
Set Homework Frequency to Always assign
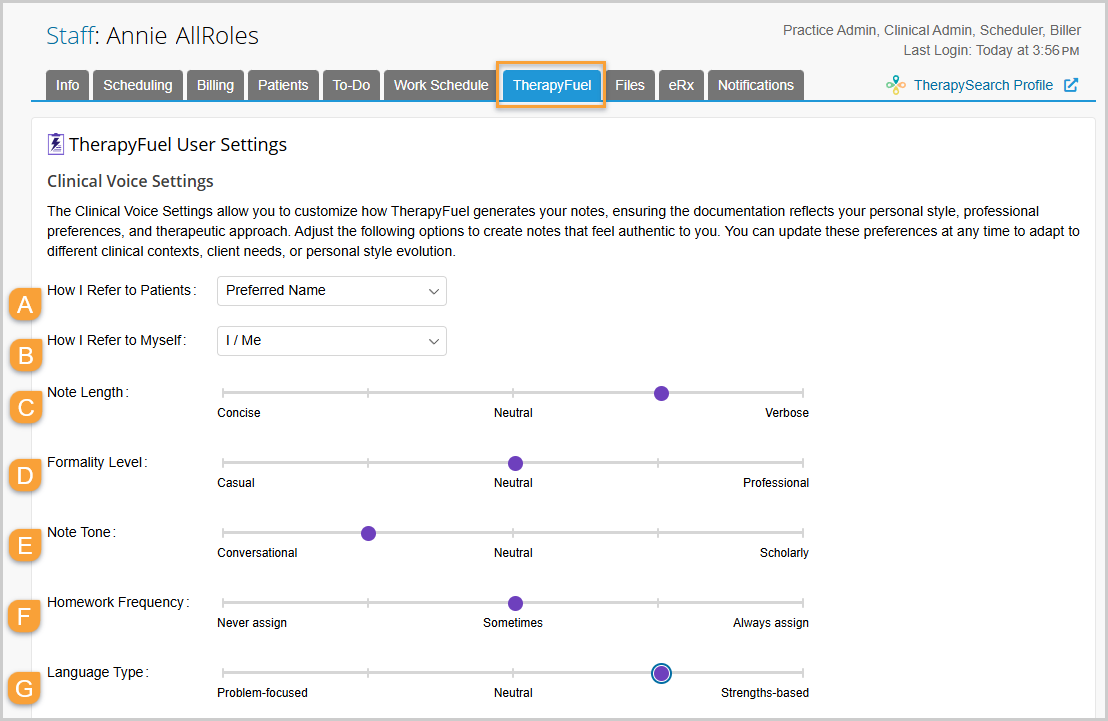[x=803, y=603]
